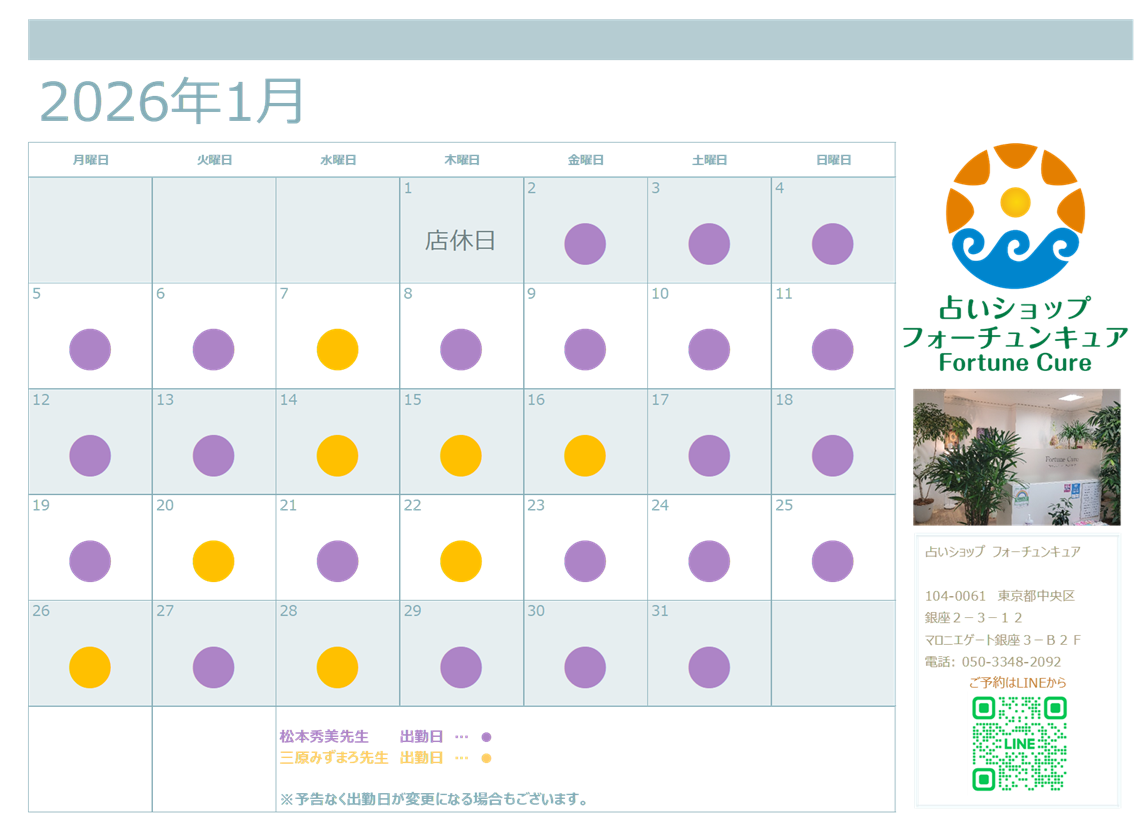Select the yellow circle on January 15
Viewport: 1134px width, 836px height.
click(461, 456)
